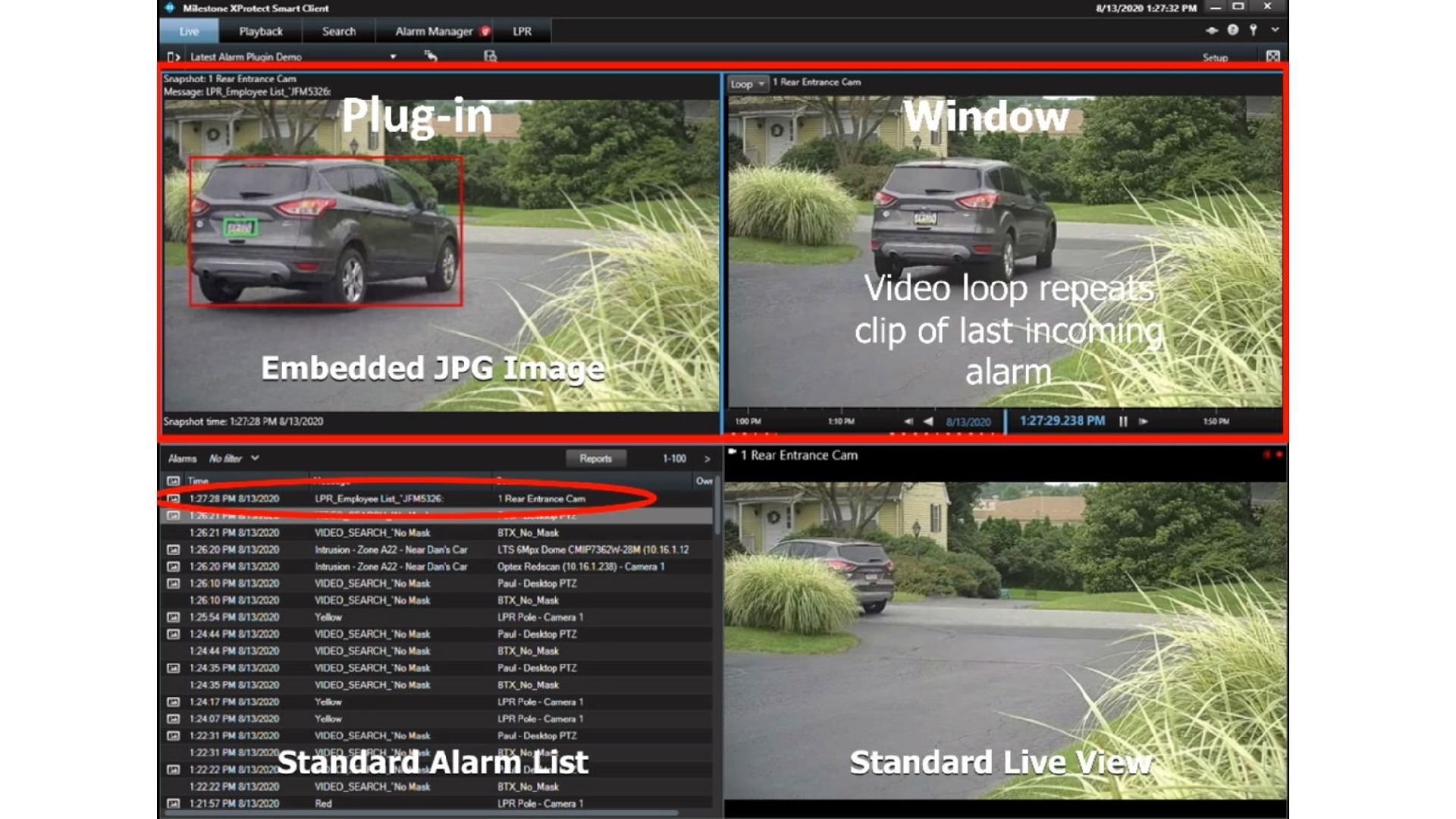
Task: Select the 1:24:17 PM Yellow alarm
Action: 436,702
